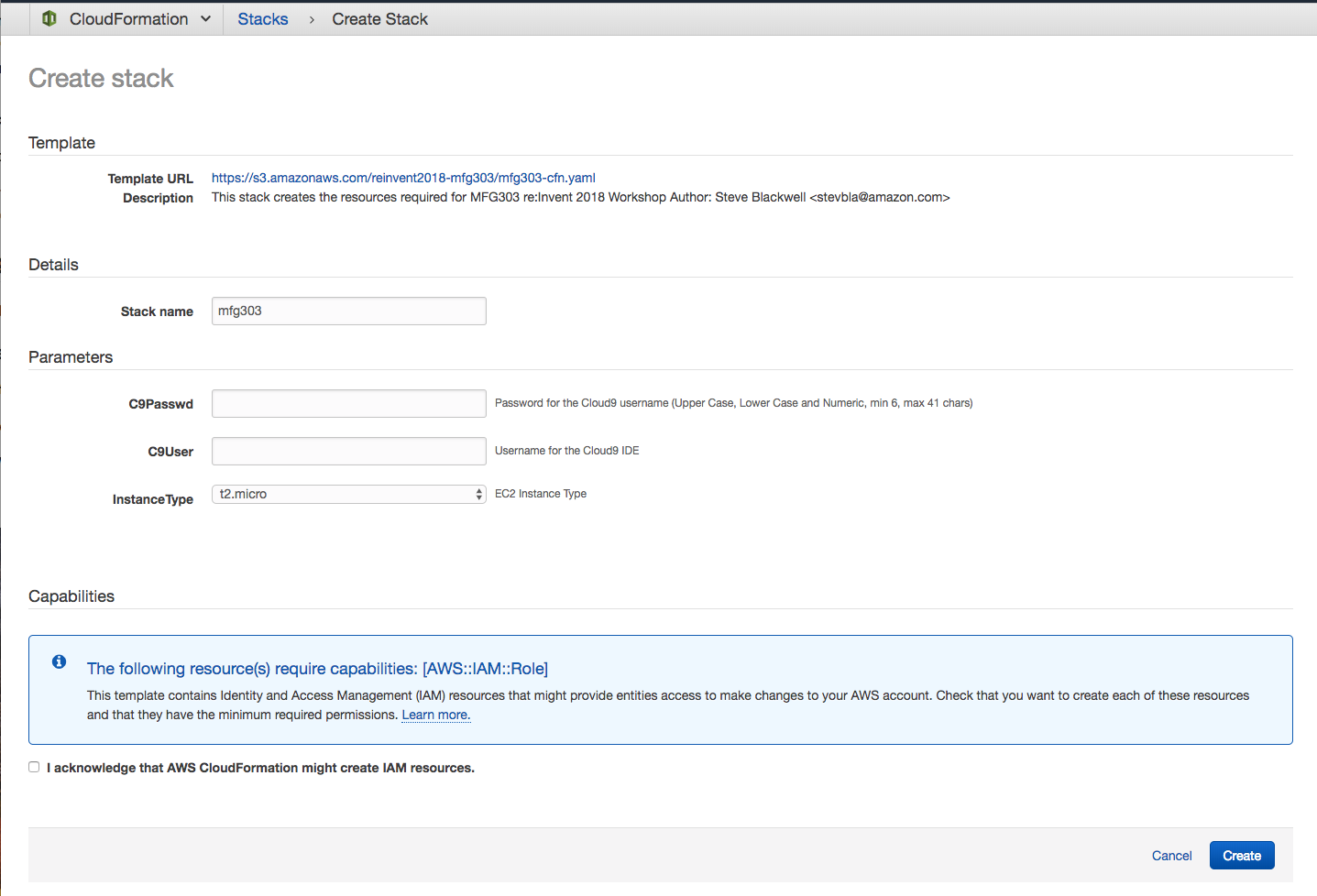
Task: Click the C9Passwd label
Action: [x=160, y=404]
